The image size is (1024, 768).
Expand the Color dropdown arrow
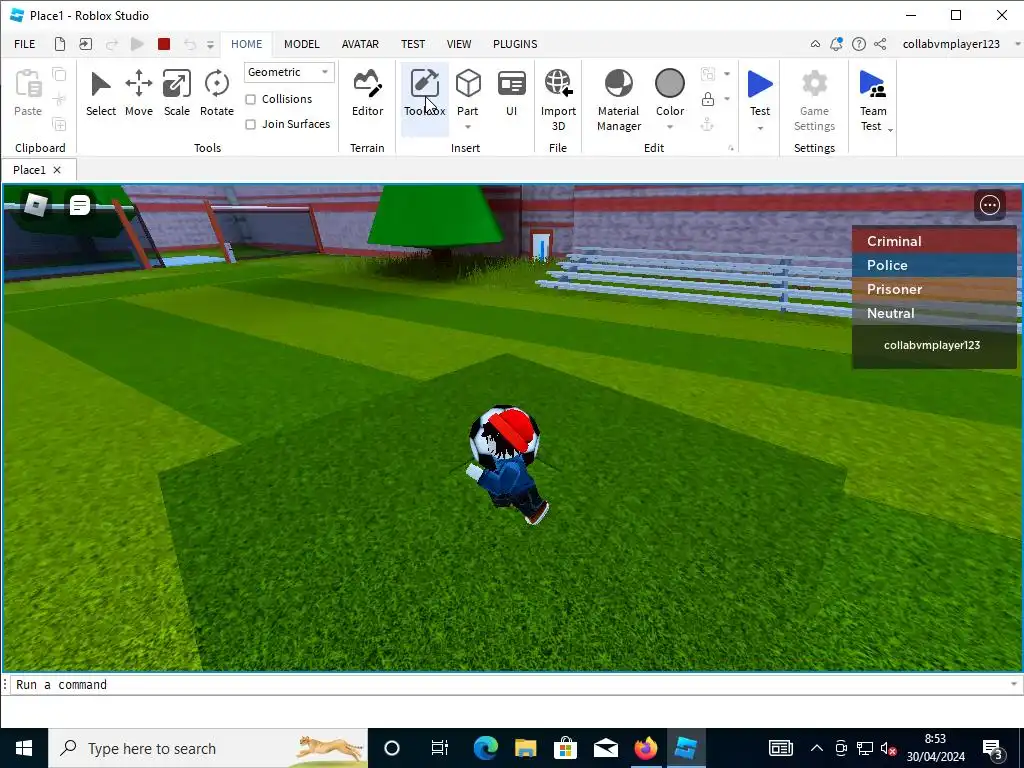(669, 127)
